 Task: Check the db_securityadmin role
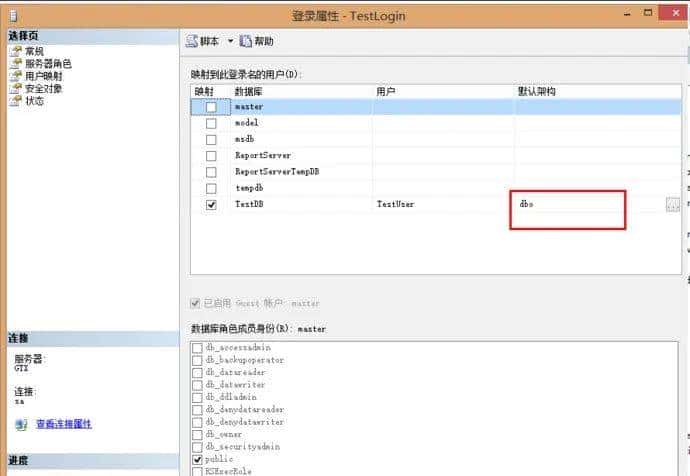[197, 447]
